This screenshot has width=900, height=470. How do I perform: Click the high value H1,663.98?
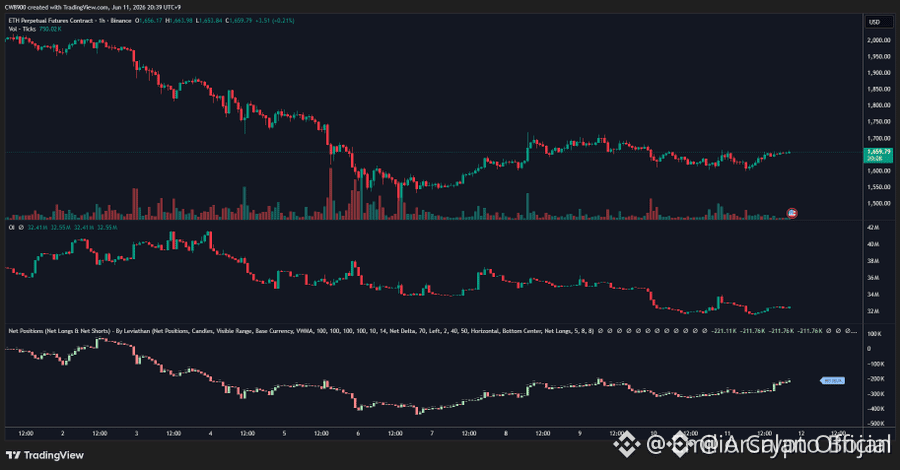coord(179,21)
